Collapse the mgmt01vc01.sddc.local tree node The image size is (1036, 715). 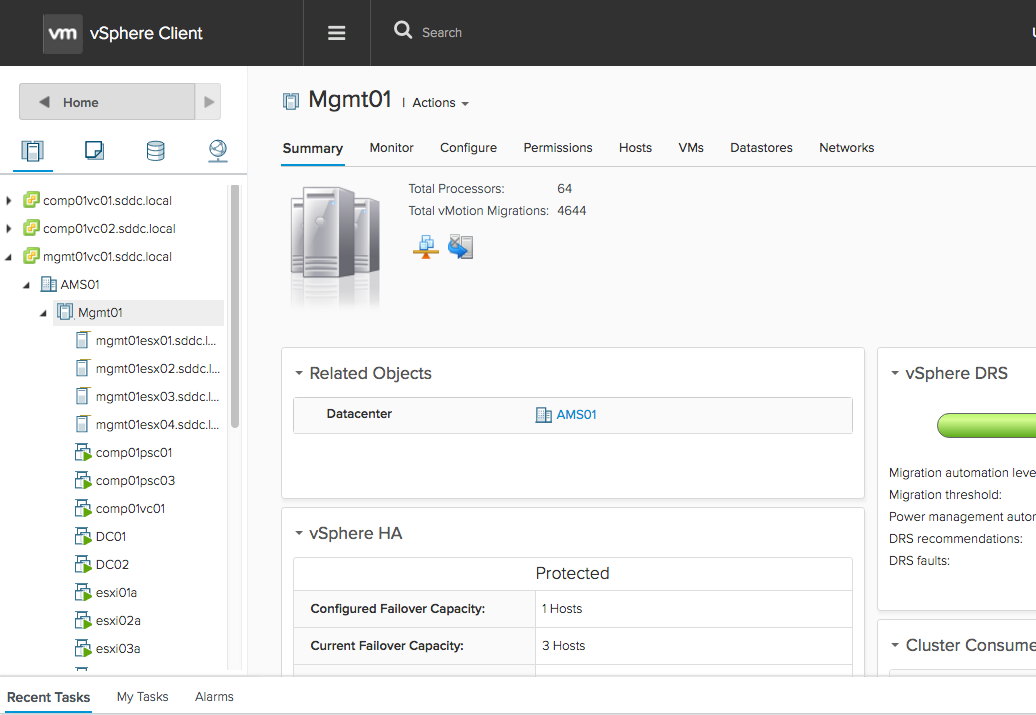point(9,257)
